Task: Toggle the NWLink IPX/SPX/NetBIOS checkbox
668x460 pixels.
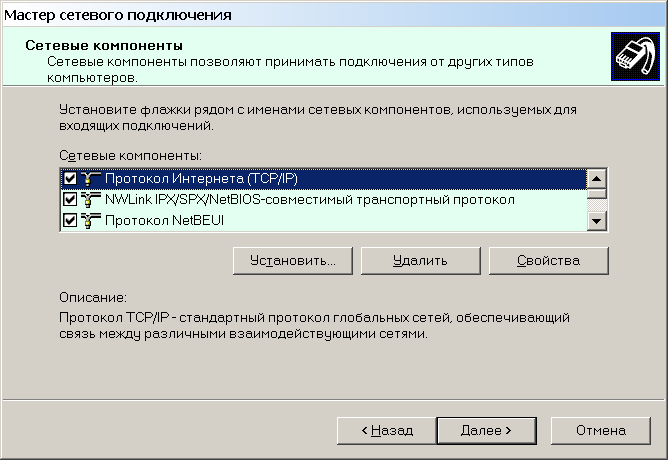Action: point(70,199)
